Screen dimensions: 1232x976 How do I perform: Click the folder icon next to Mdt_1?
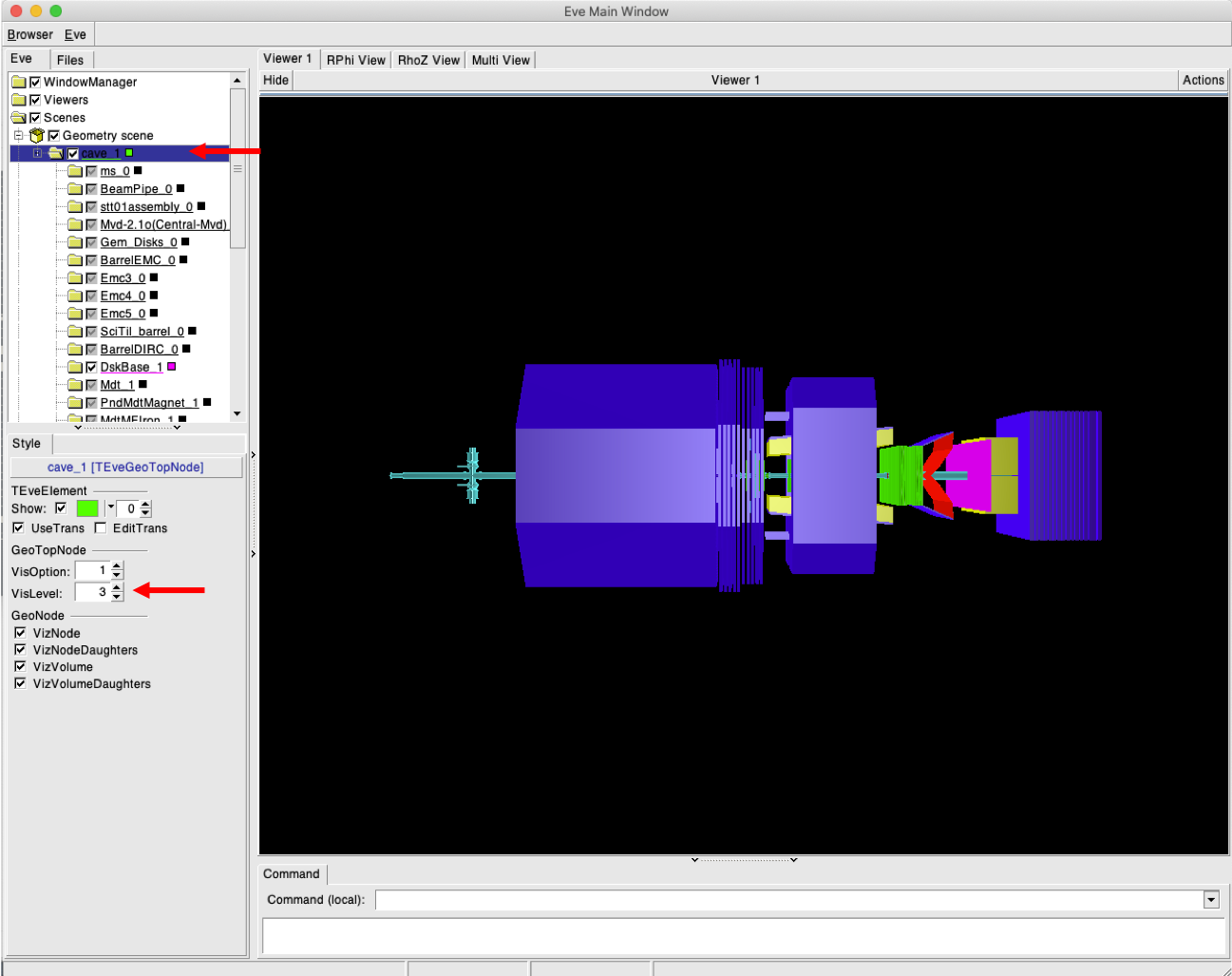(x=75, y=385)
